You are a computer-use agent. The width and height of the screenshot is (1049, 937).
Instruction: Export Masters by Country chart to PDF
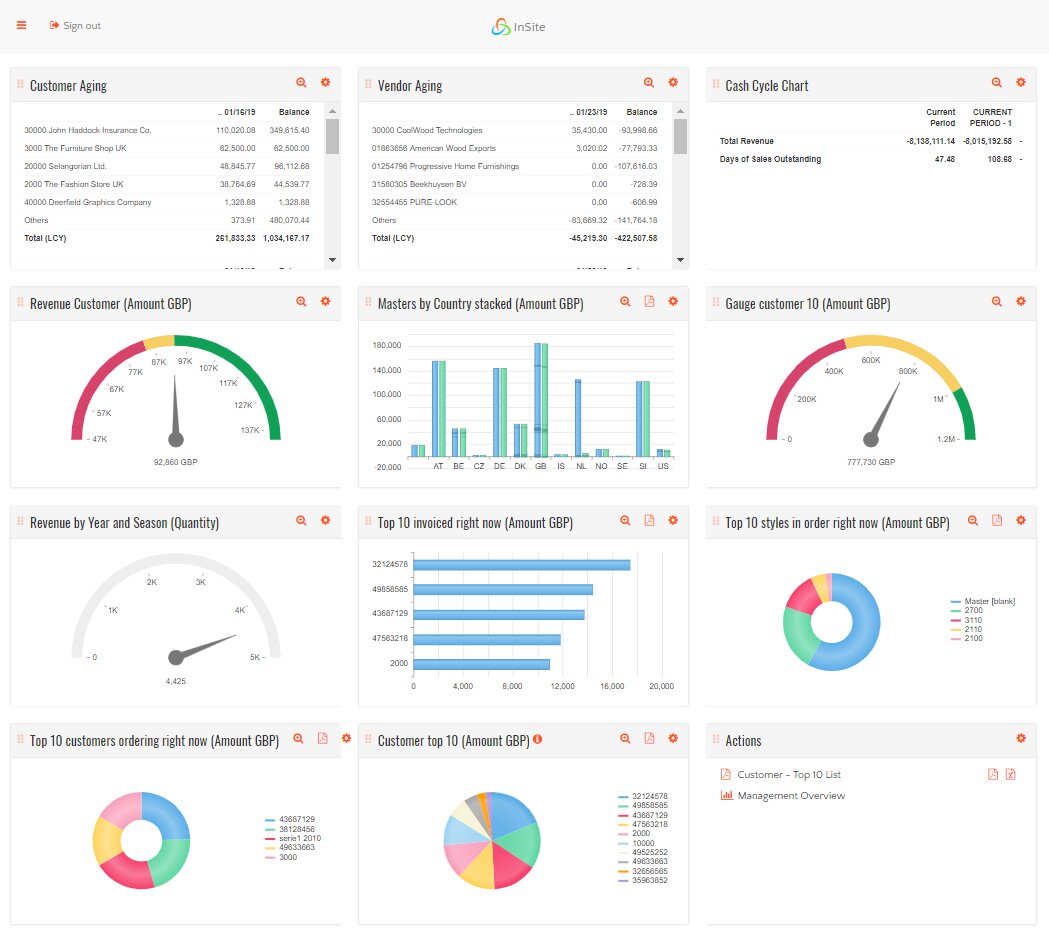[649, 301]
